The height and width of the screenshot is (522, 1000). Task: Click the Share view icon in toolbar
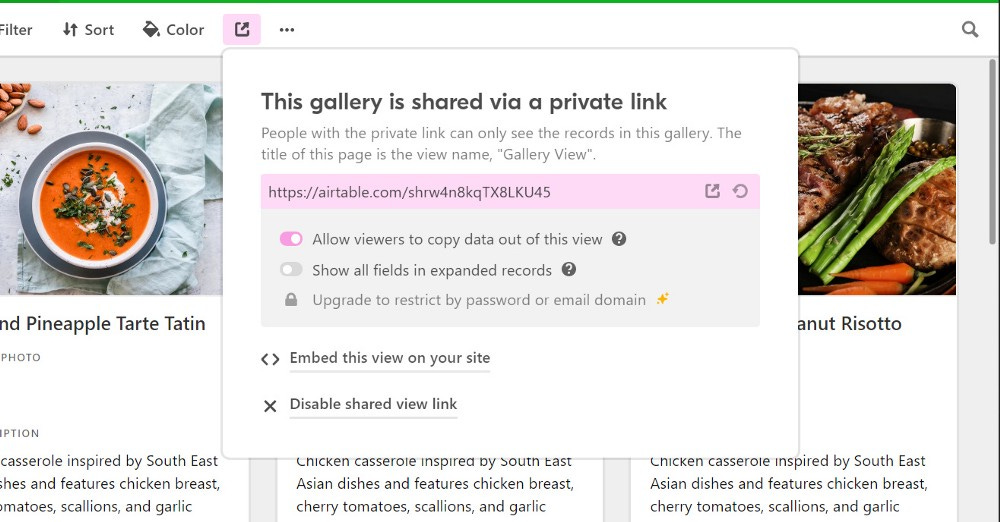[x=242, y=29]
